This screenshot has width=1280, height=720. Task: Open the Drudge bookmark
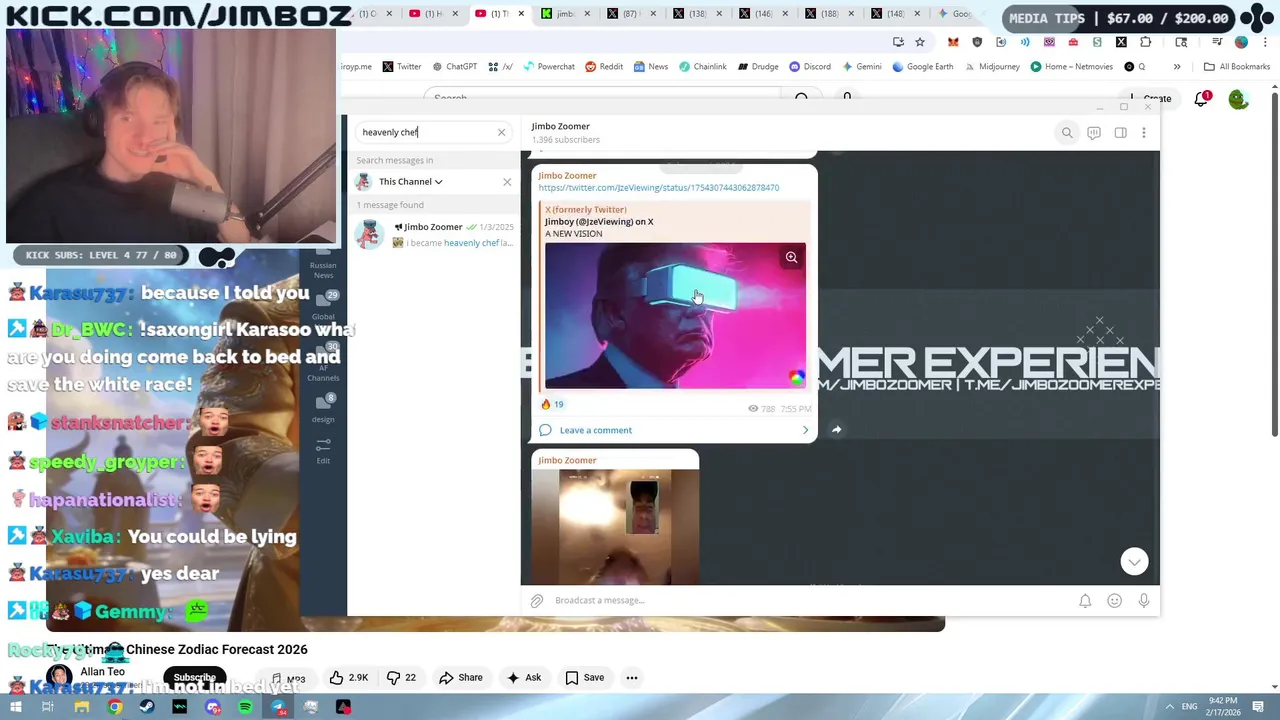click(758, 67)
